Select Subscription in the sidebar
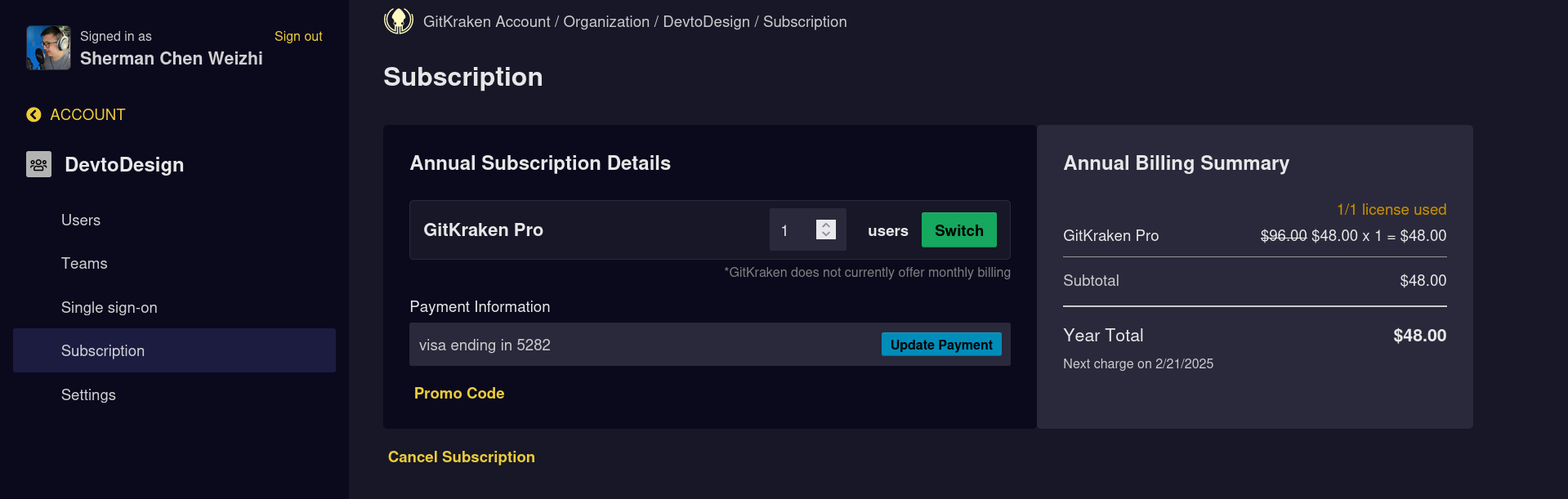This screenshot has width=1568, height=499. [103, 351]
